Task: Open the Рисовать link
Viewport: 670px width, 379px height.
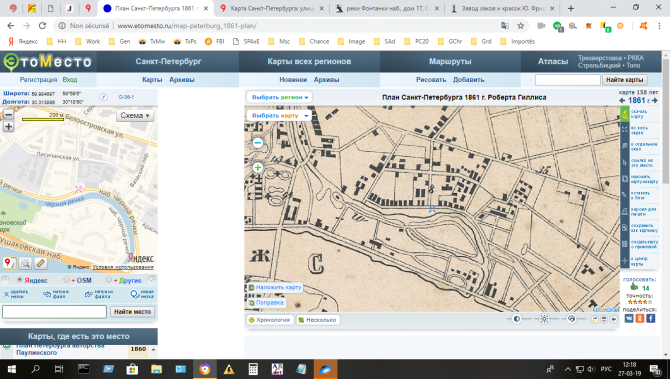Action: [431, 79]
